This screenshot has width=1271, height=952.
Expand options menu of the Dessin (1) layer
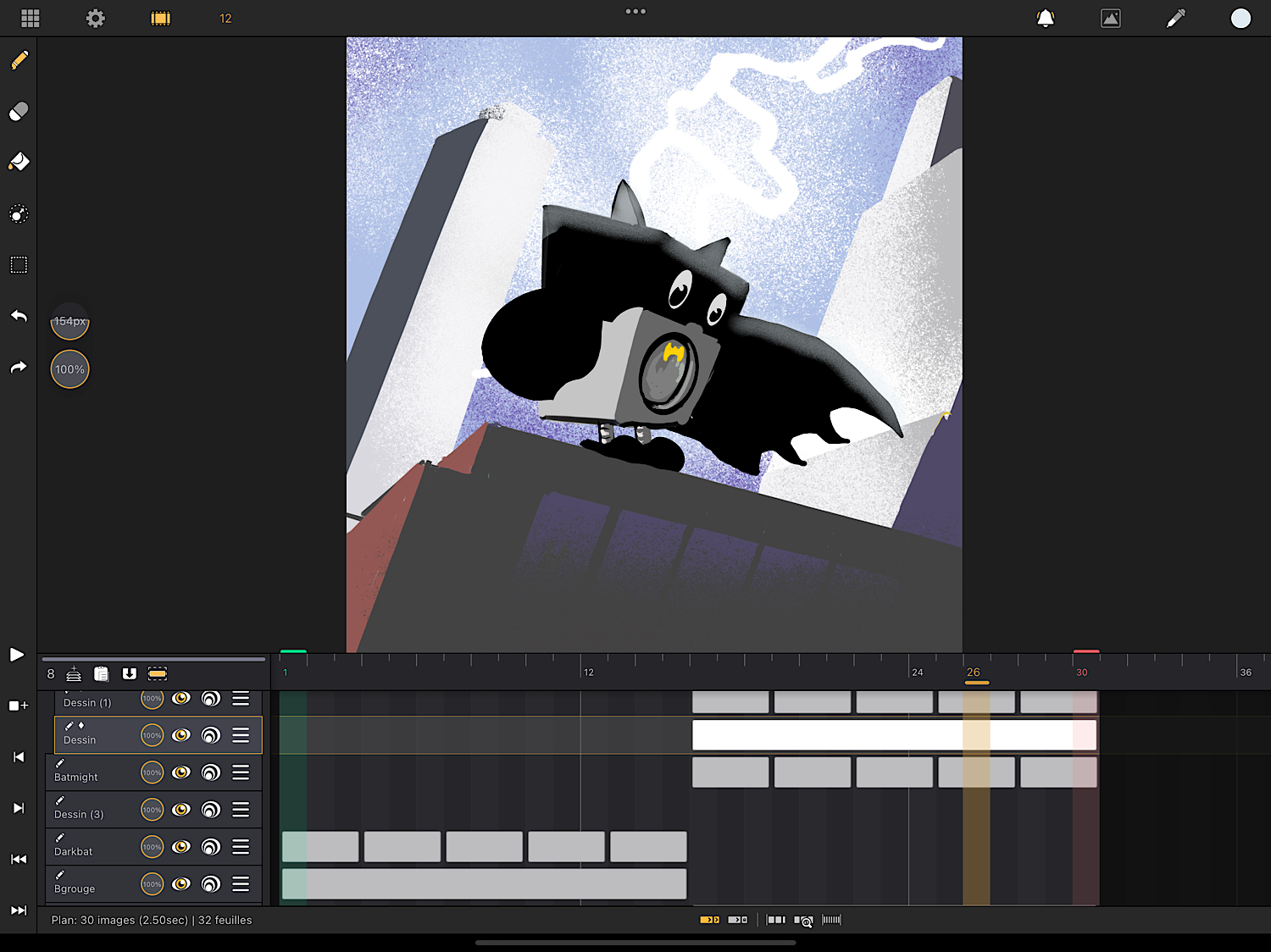(x=241, y=699)
